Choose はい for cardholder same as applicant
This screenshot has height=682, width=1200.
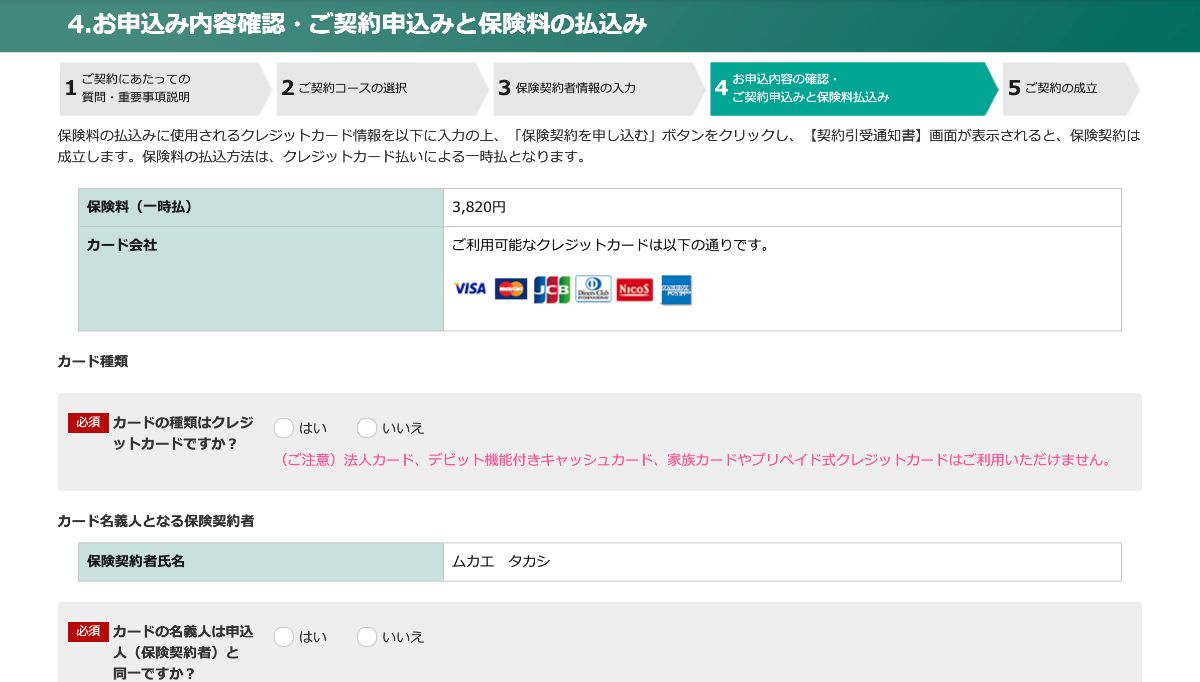click(284, 637)
